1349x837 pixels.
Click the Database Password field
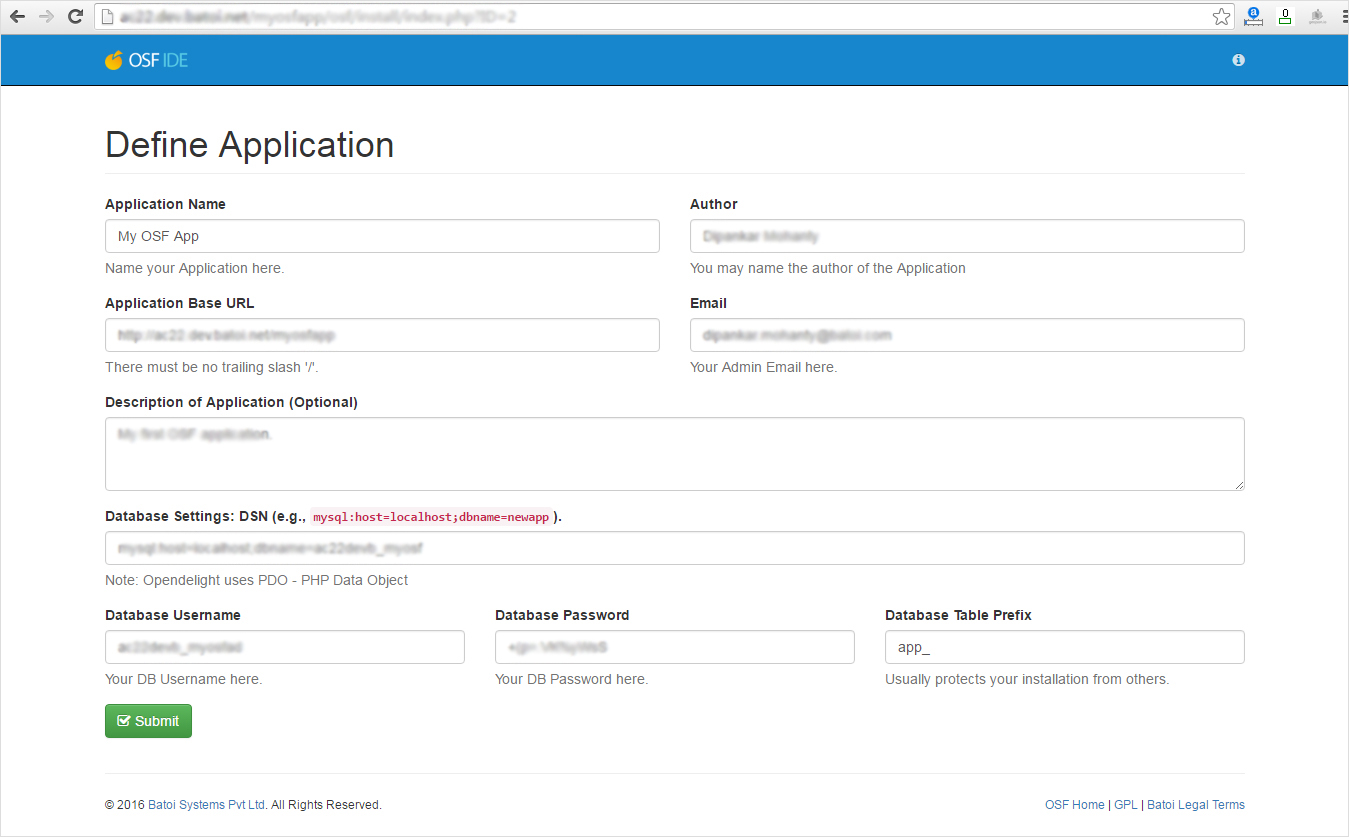click(675, 647)
